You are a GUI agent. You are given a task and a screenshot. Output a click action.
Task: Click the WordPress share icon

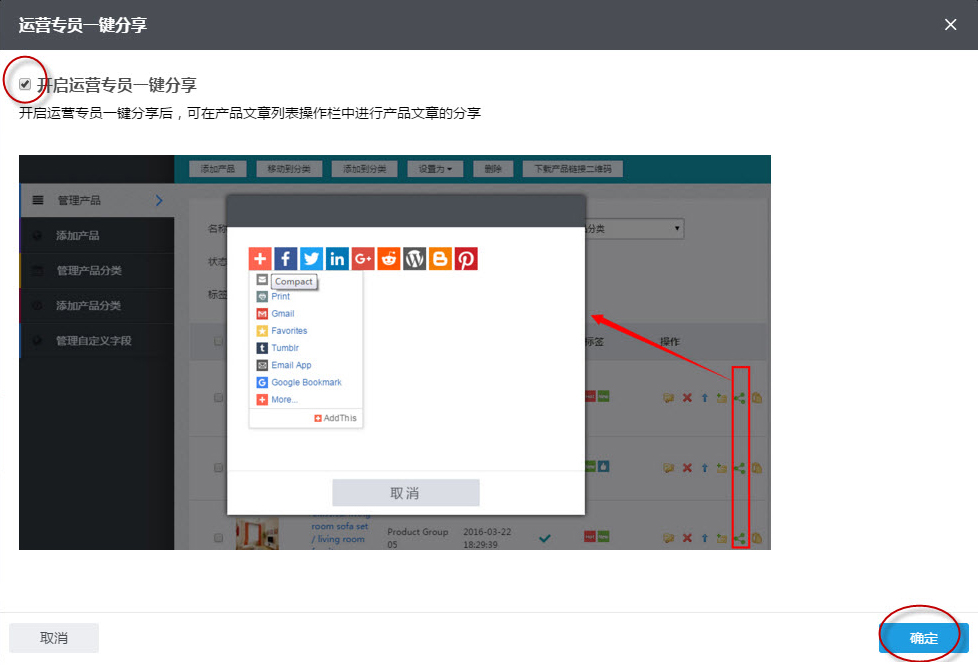click(414, 259)
